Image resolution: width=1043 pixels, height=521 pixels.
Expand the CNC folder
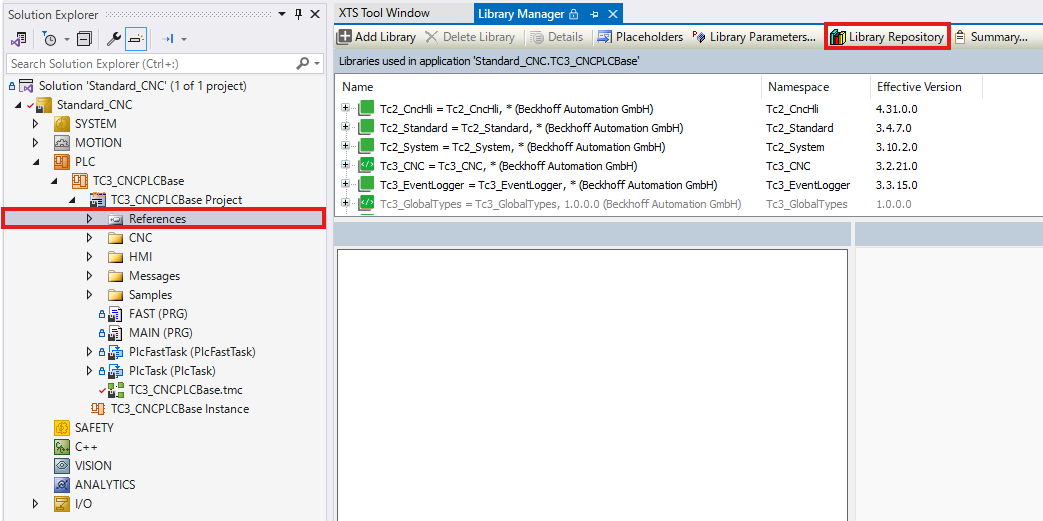pyautogui.click(x=90, y=238)
